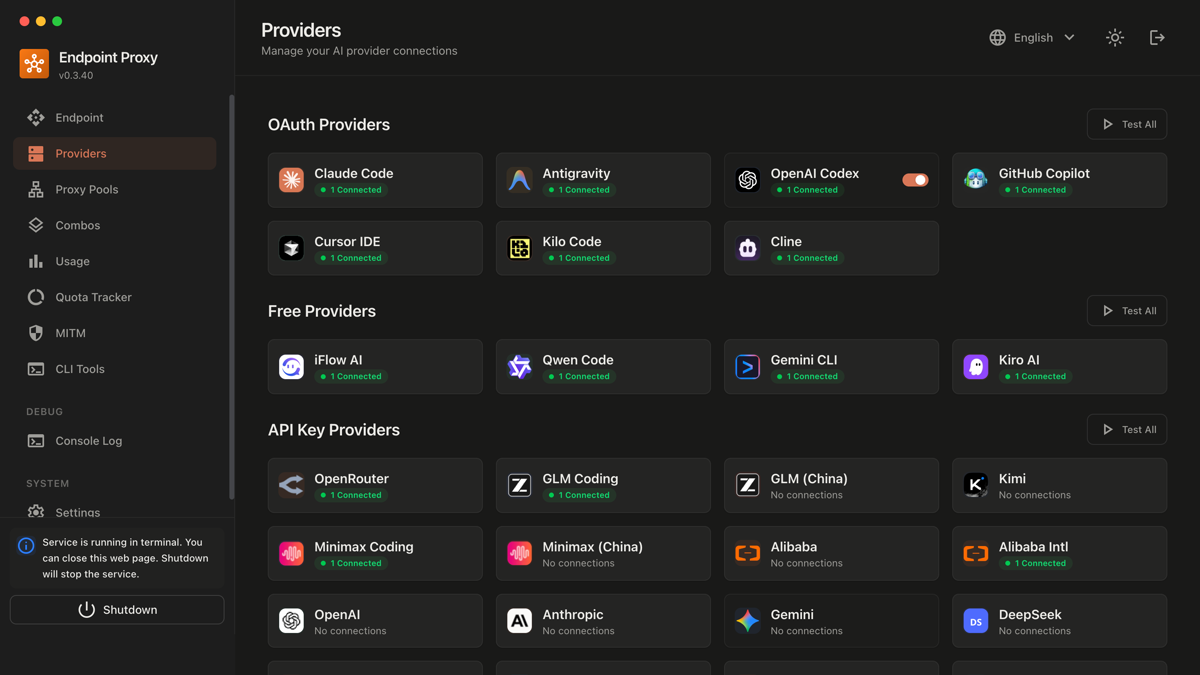Click the Cline provider icon
Viewport: 1200px width, 675px height.
(747, 248)
